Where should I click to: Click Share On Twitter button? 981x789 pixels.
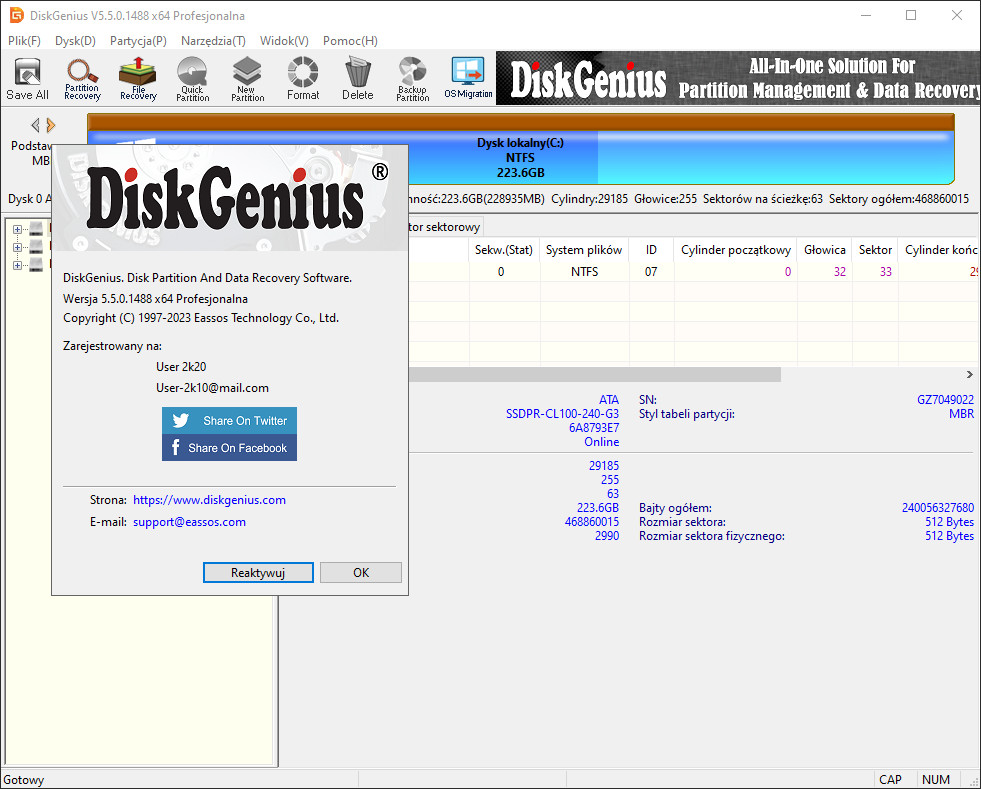(x=229, y=420)
